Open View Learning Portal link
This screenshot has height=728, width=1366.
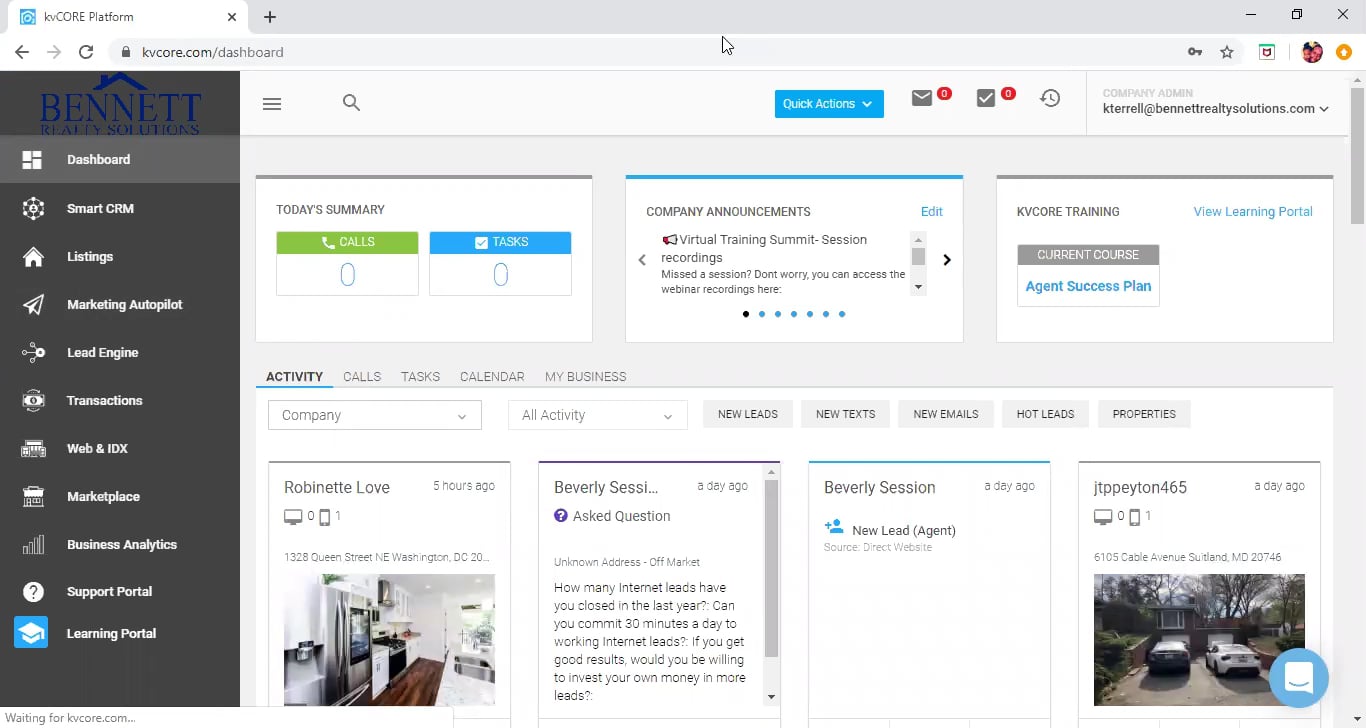(x=1253, y=212)
